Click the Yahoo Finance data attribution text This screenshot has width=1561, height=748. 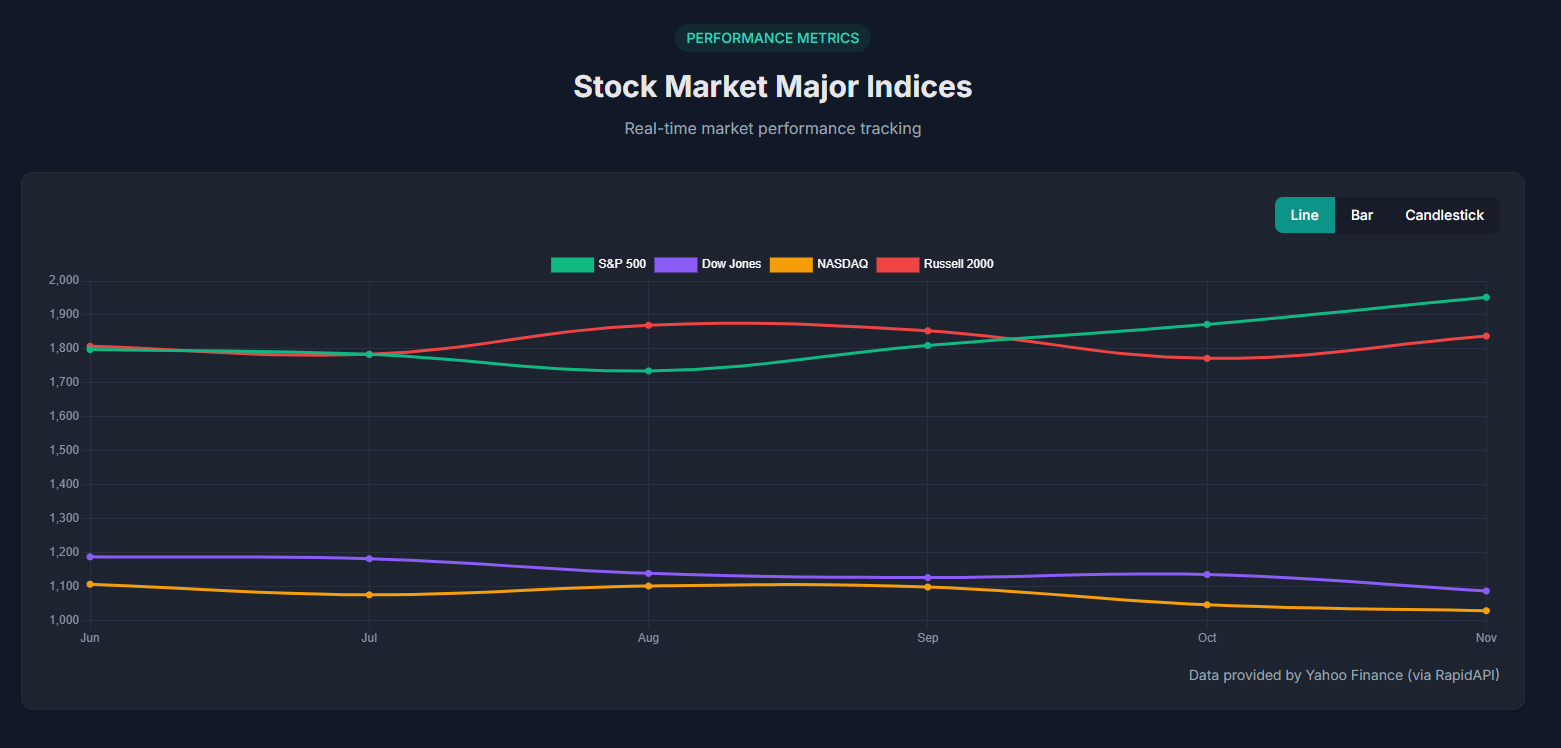point(1343,675)
